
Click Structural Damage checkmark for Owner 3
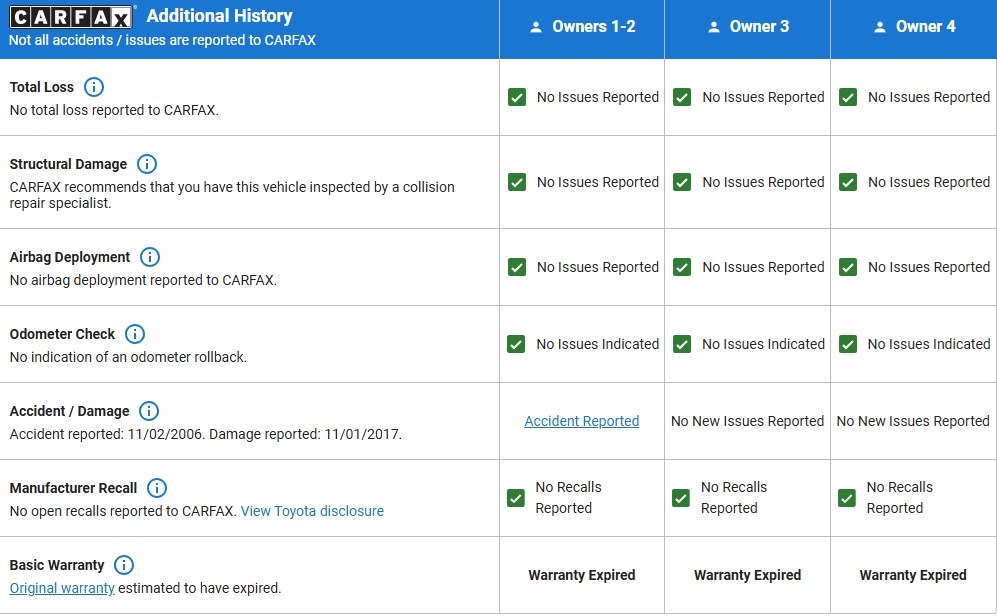(x=682, y=182)
